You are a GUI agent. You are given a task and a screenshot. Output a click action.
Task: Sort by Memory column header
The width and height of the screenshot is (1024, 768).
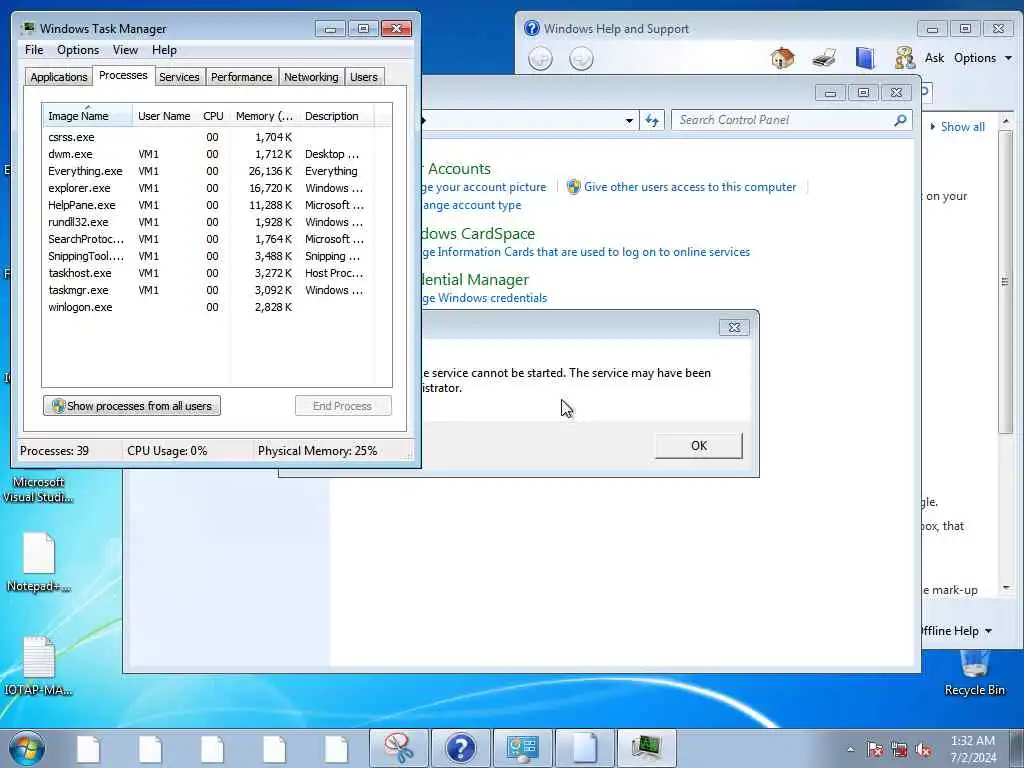coord(264,116)
